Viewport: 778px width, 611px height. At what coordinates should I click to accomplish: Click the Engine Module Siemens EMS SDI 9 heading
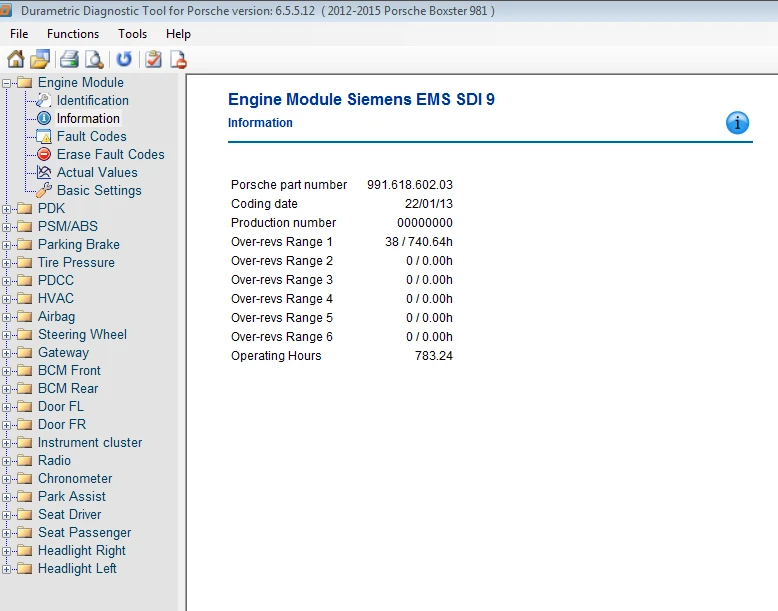(361, 99)
